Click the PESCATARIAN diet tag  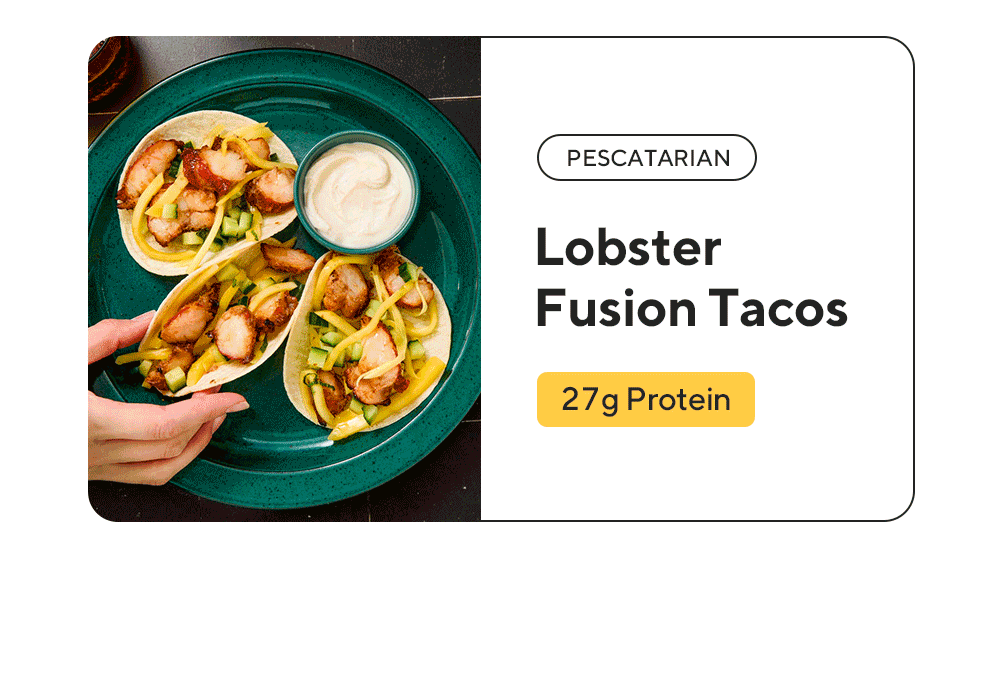pyautogui.click(x=647, y=158)
